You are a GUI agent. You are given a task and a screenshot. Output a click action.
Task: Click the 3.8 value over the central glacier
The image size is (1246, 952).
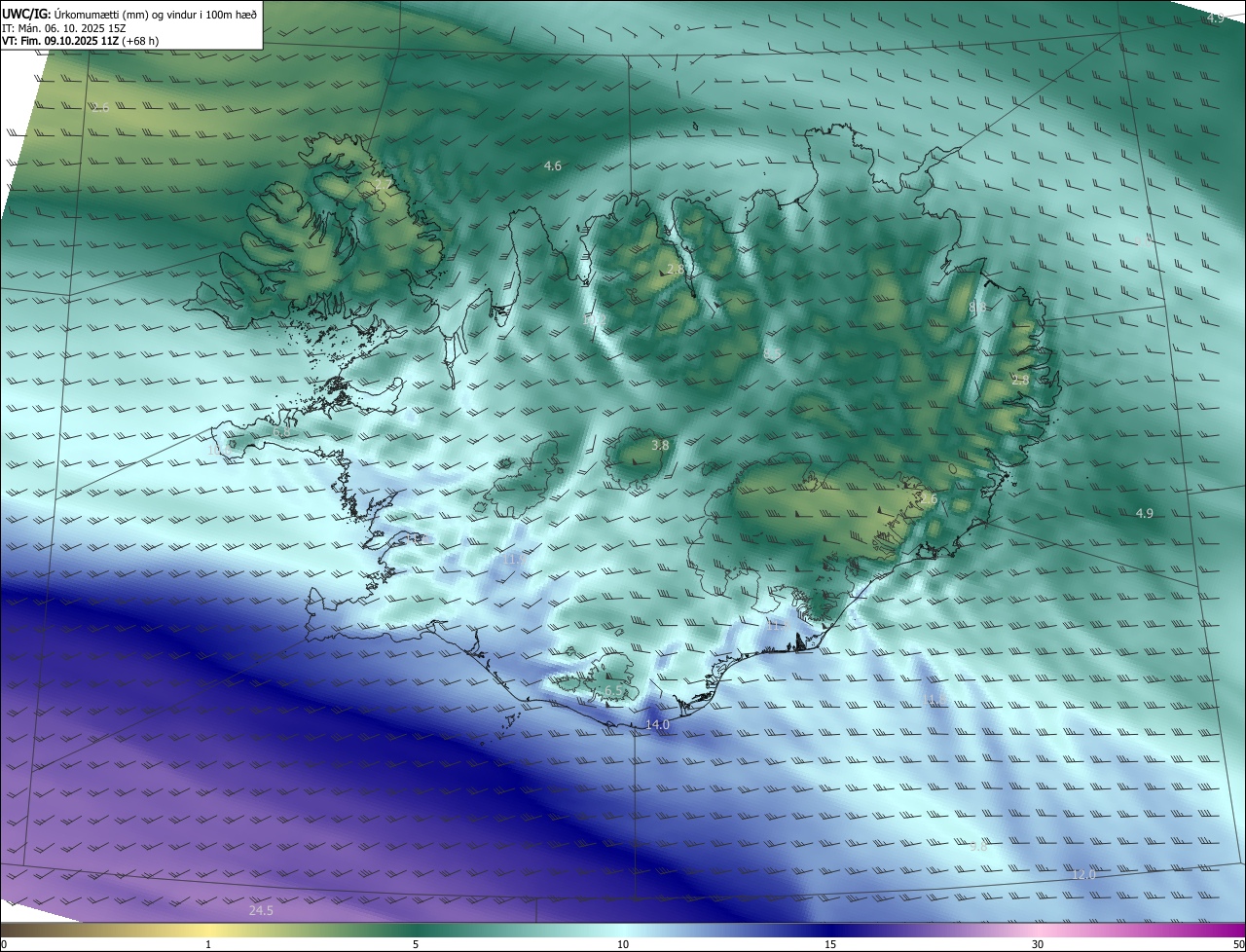pos(660,445)
